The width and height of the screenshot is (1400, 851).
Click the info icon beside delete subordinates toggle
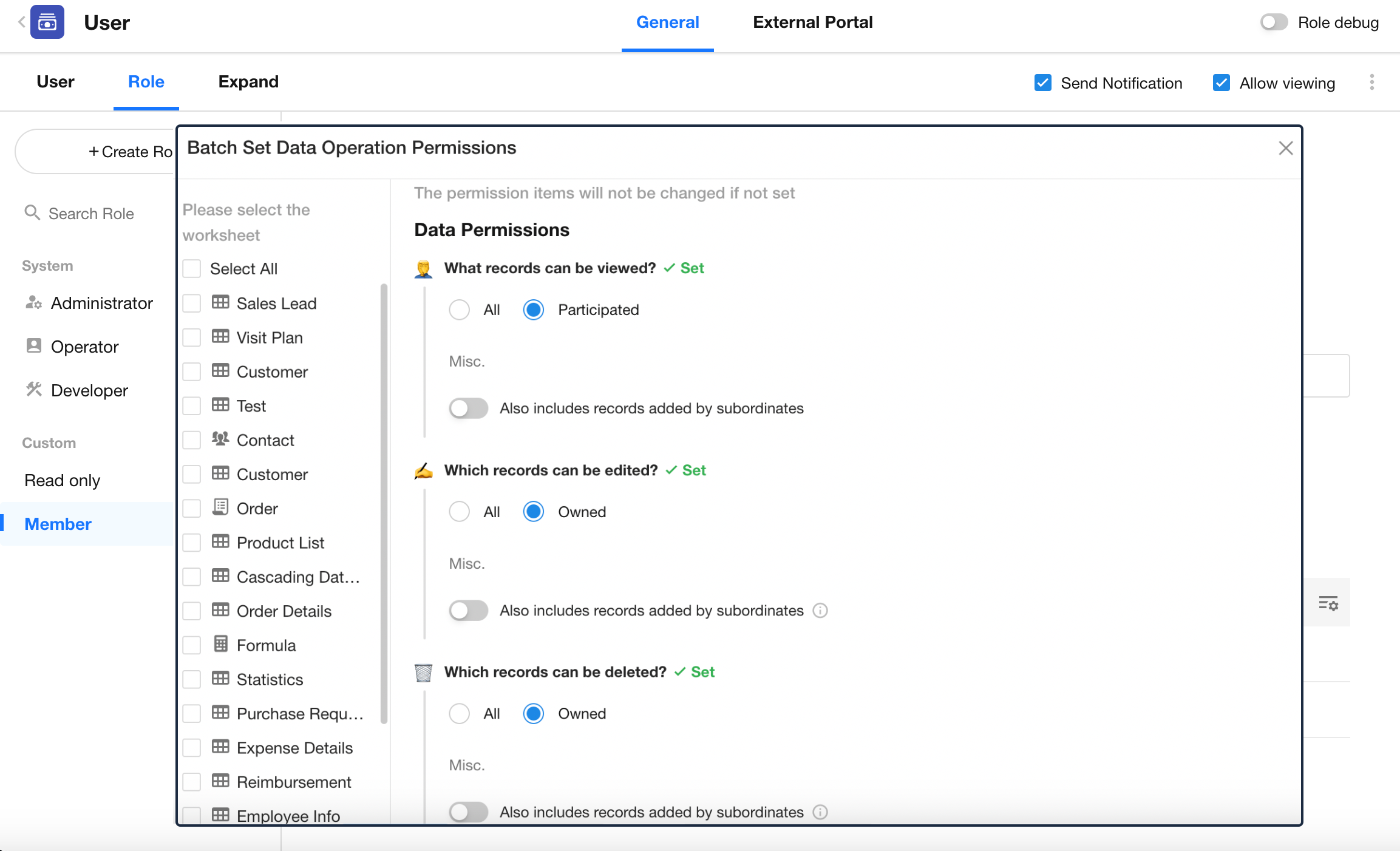820,812
